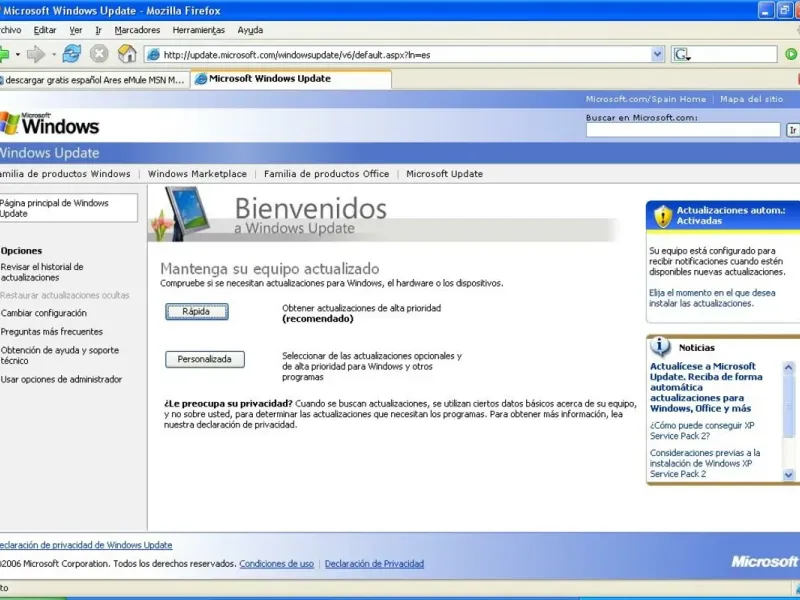Open Familia de productos Office link
The image size is (800, 600).
coord(327,173)
